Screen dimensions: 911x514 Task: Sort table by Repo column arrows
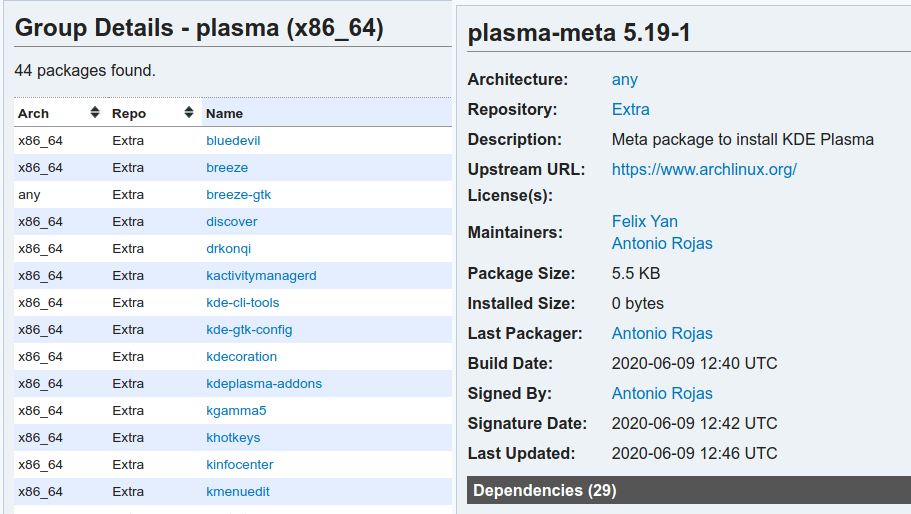coord(189,113)
